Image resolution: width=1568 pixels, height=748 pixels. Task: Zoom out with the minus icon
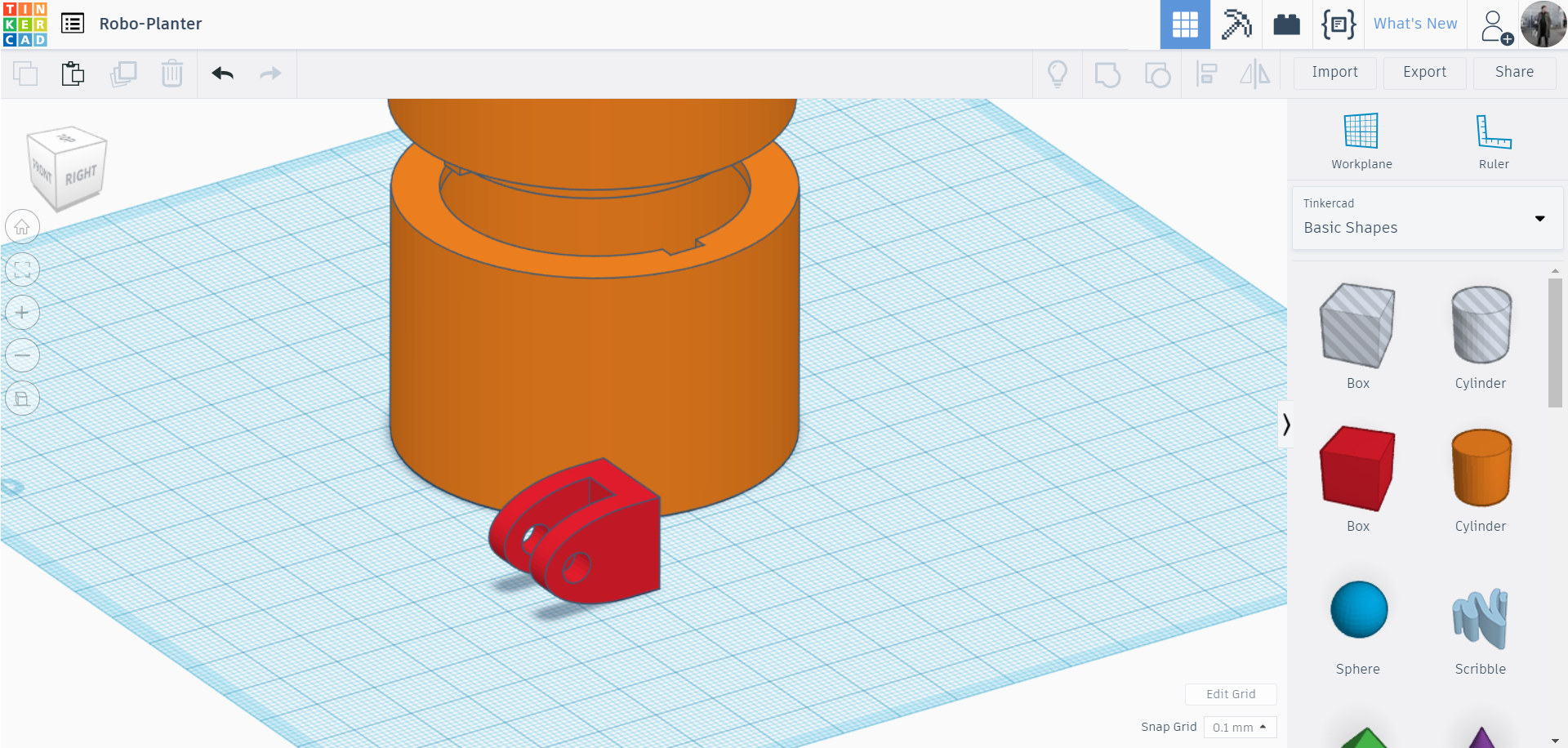click(x=22, y=355)
